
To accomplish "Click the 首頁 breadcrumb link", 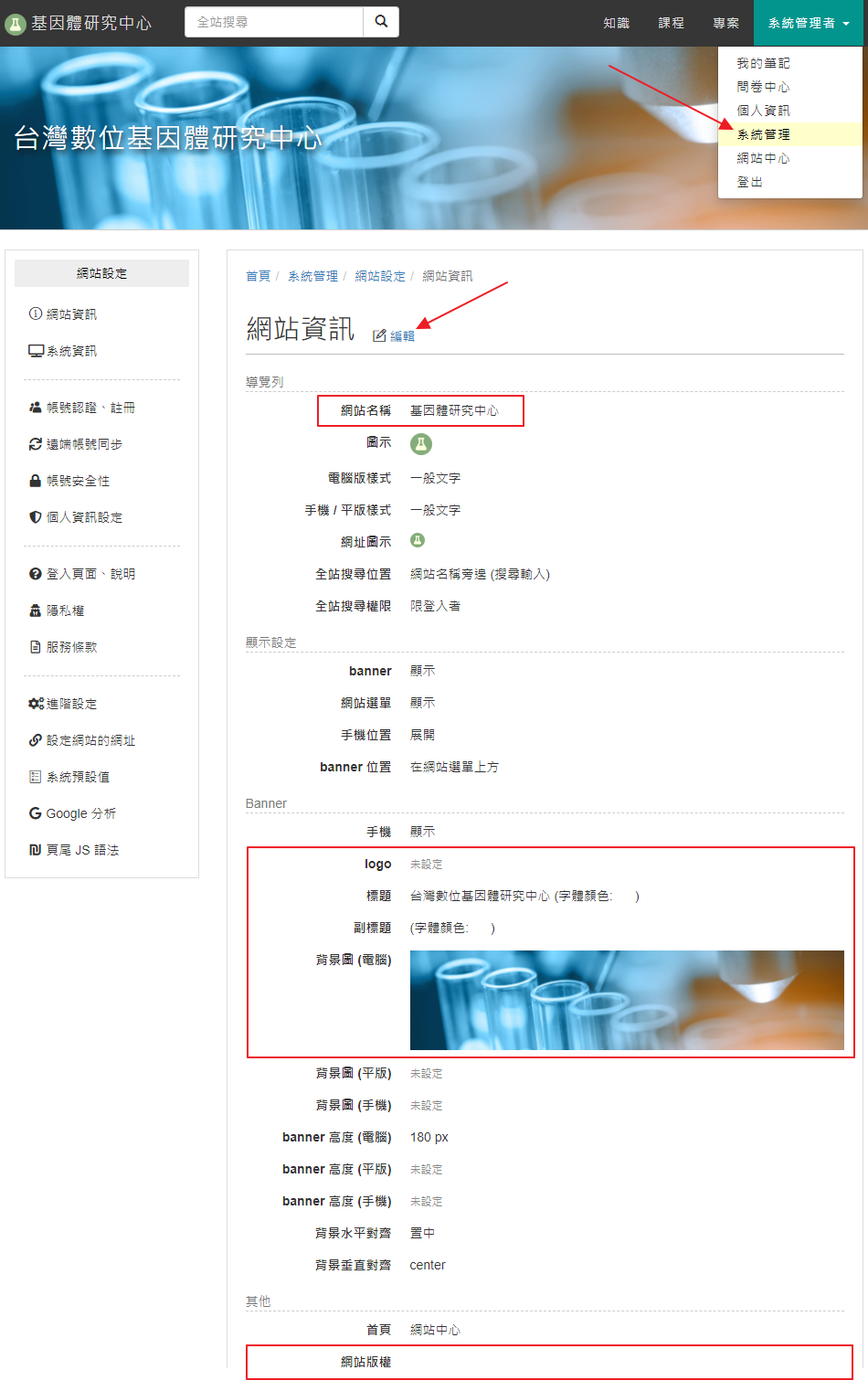I will [258, 276].
